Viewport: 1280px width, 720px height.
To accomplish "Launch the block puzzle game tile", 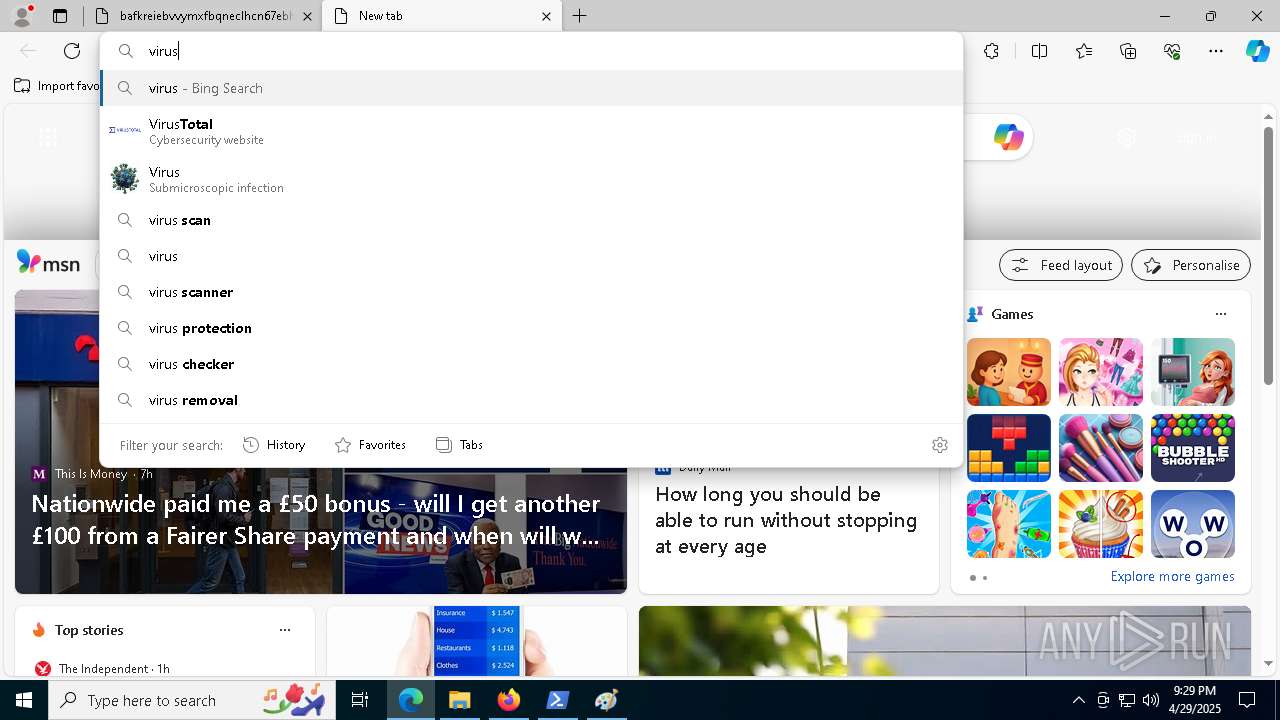I will coord(1009,448).
